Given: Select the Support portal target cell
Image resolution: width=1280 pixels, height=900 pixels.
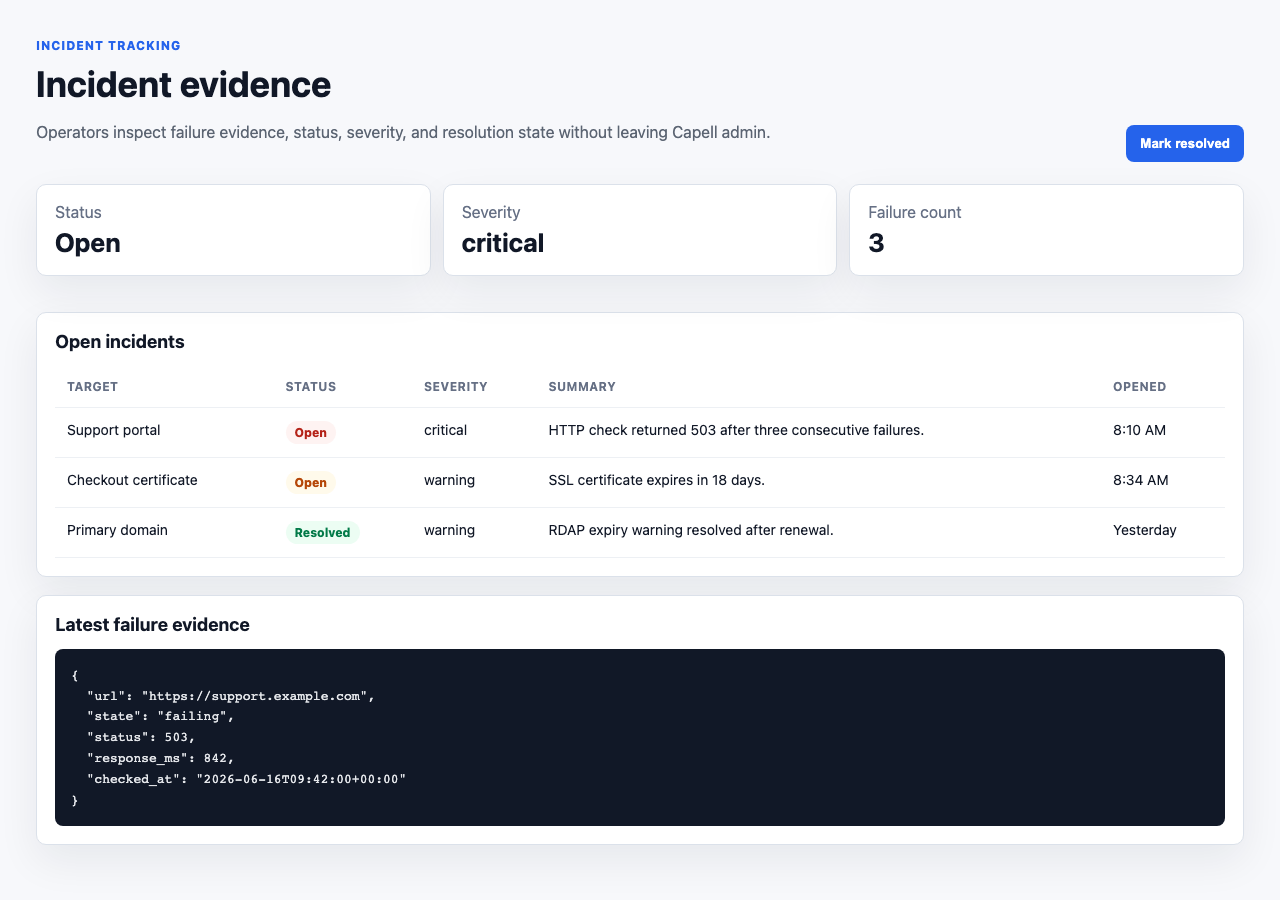Looking at the screenshot, I should point(114,430).
